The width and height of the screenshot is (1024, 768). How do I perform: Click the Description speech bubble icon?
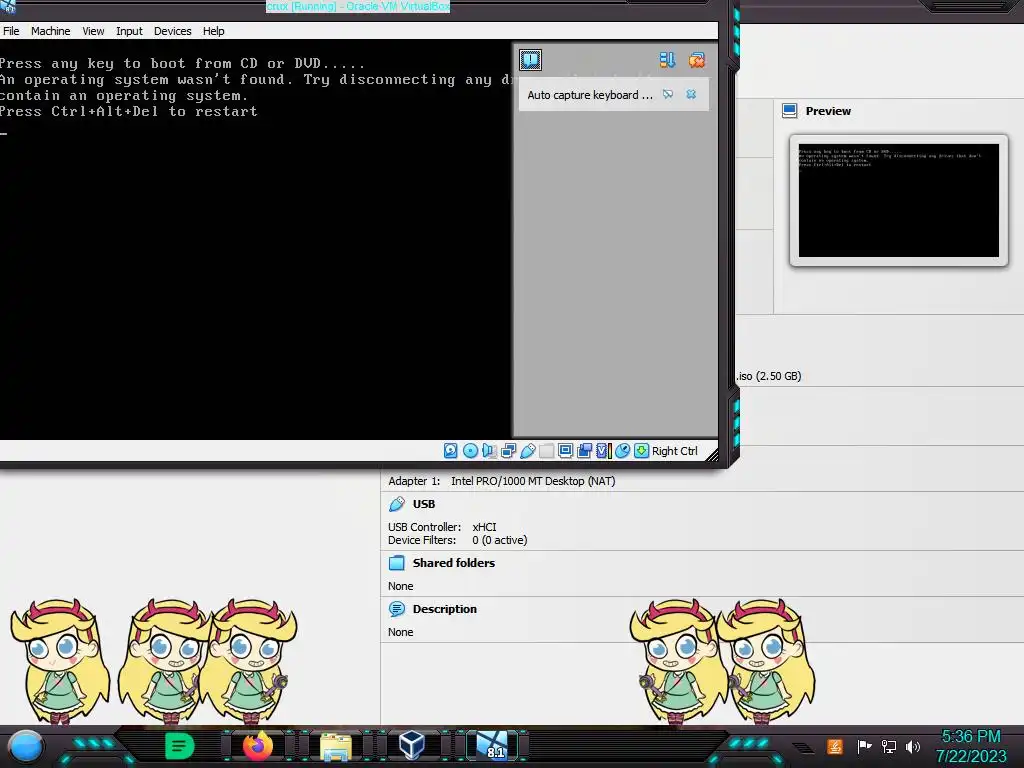tap(396, 609)
